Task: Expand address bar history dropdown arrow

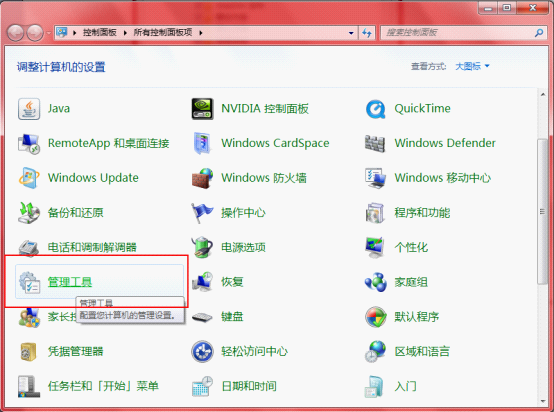Action: [x=351, y=33]
